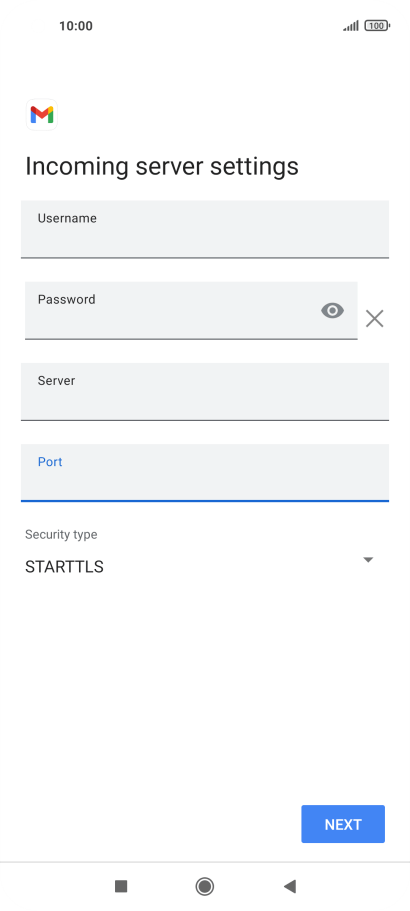Clear the password using the X icon
Viewport: 410px width, 911px height.
point(375,318)
